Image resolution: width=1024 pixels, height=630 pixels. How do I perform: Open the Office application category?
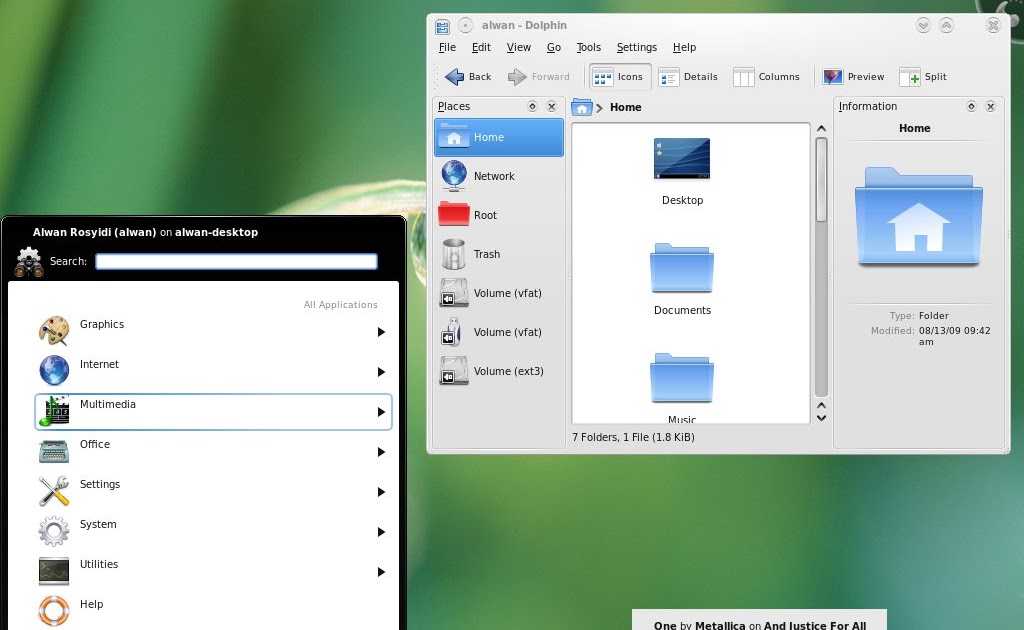tap(213, 452)
